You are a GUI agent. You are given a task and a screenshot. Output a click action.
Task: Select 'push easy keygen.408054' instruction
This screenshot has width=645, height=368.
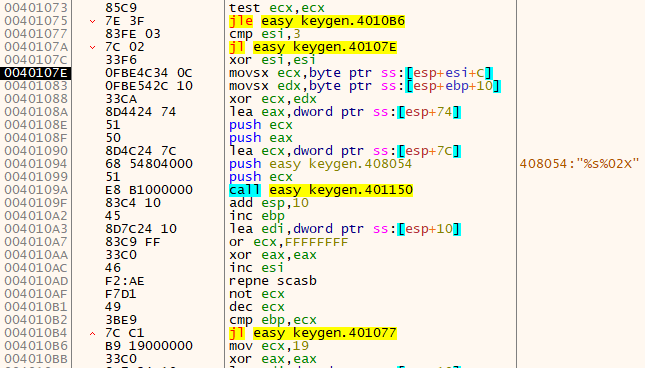(320, 164)
